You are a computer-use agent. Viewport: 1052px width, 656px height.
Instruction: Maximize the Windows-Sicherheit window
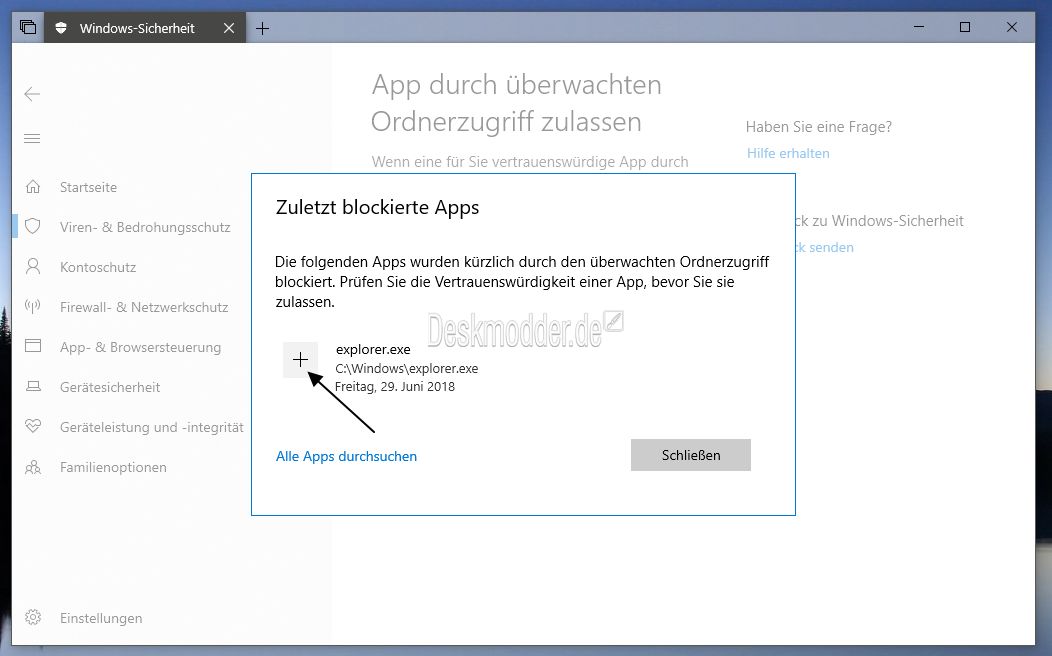pyautogui.click(x=965, y=28)
